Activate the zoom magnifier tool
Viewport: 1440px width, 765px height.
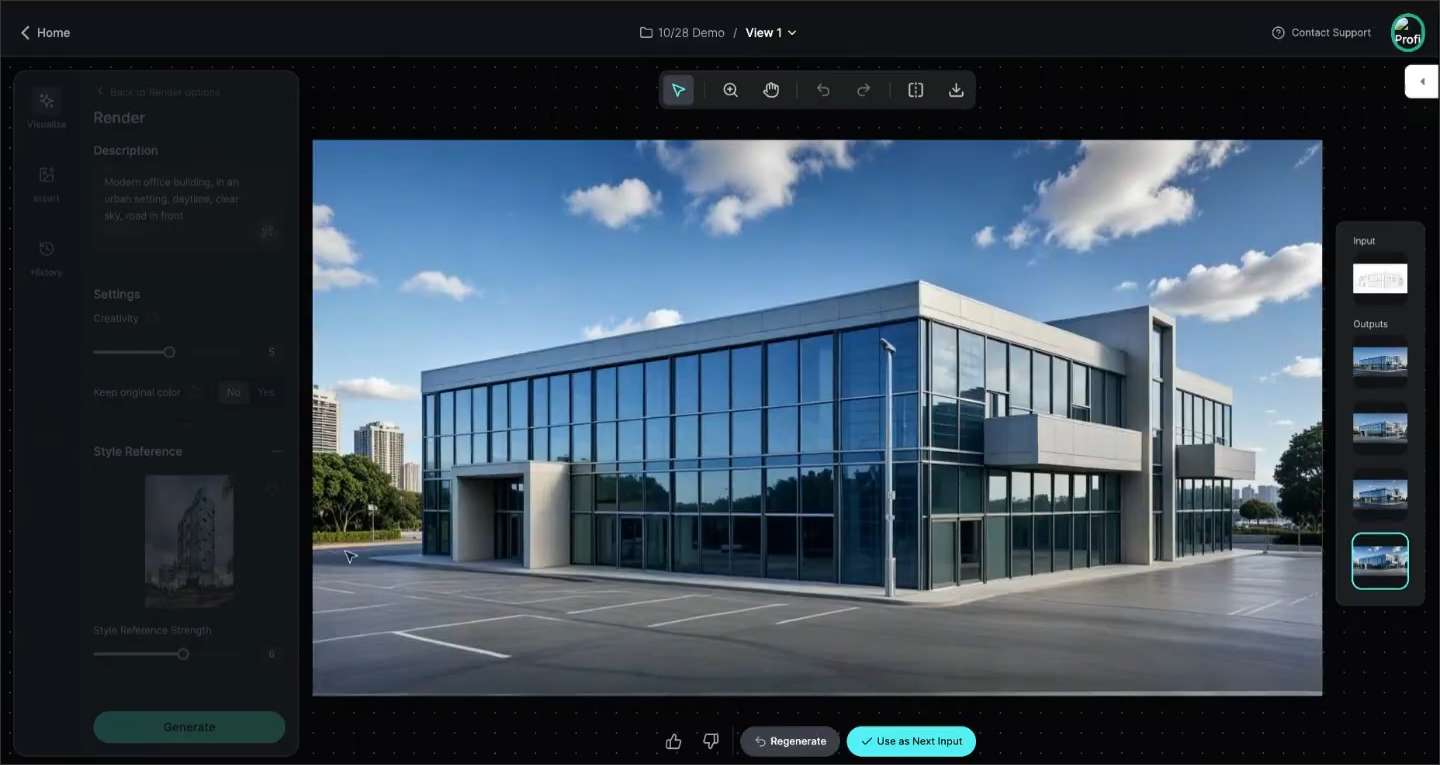point(731,90)
